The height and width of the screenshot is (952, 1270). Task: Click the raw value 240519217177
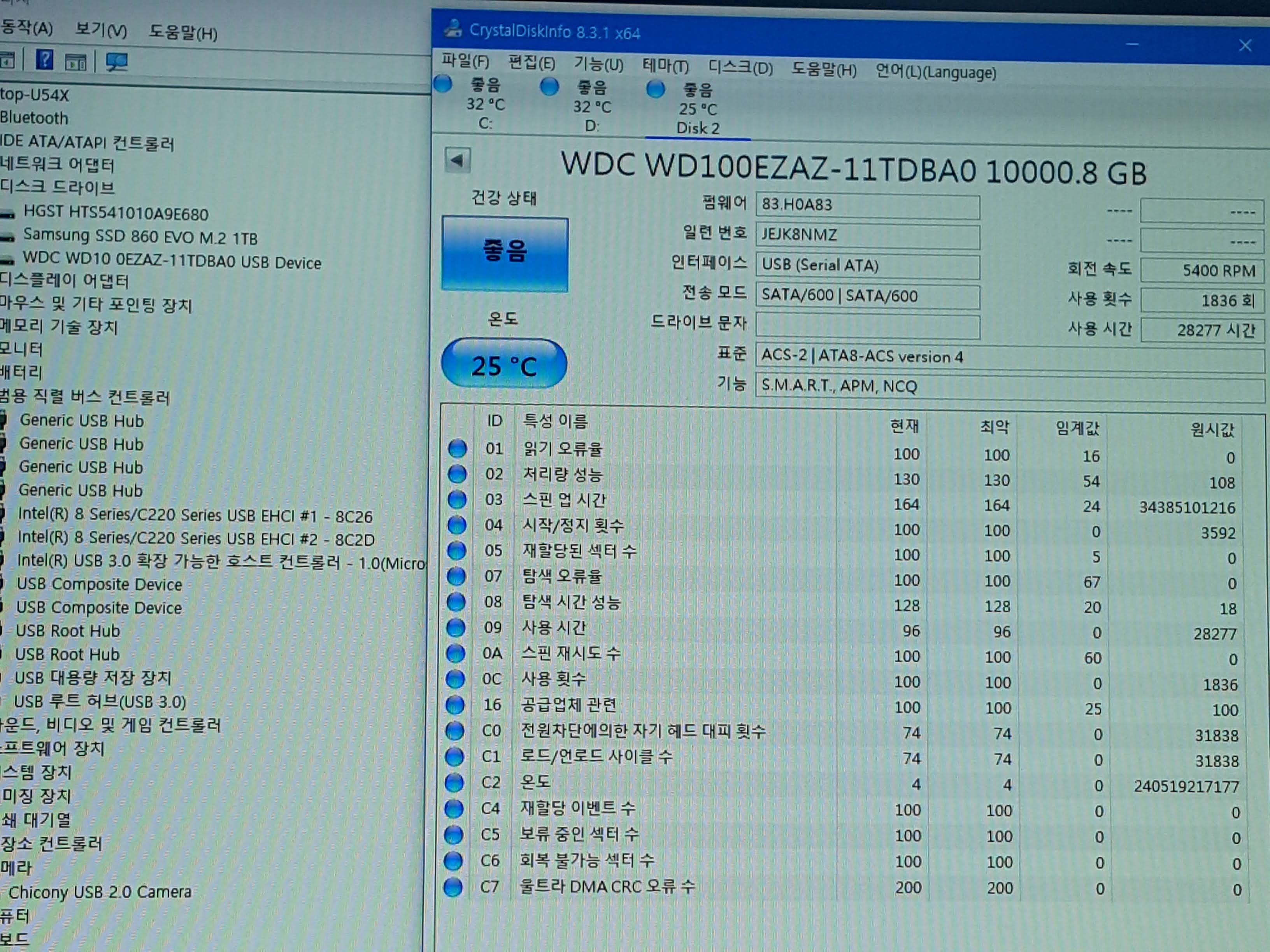pos(1186,787)
